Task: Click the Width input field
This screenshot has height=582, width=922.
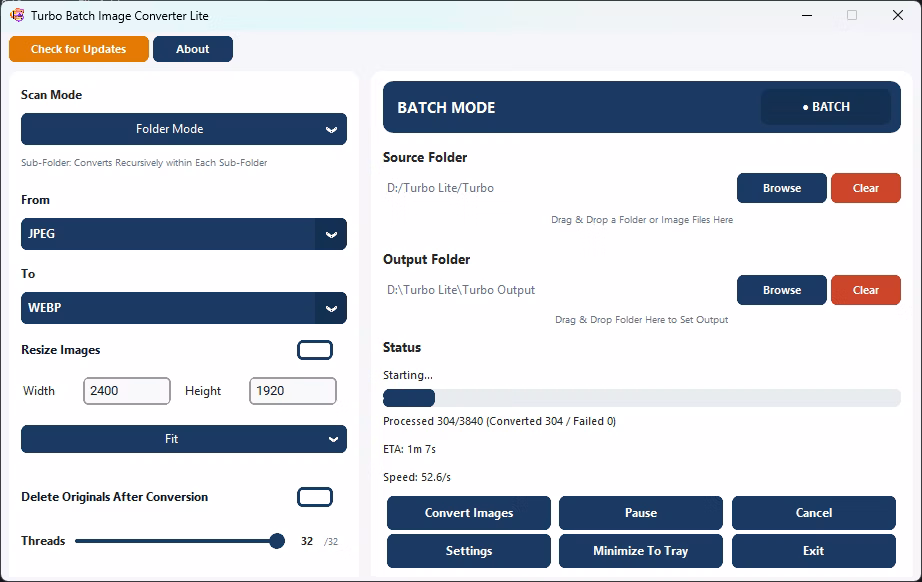Action: (x=127, y=391)
